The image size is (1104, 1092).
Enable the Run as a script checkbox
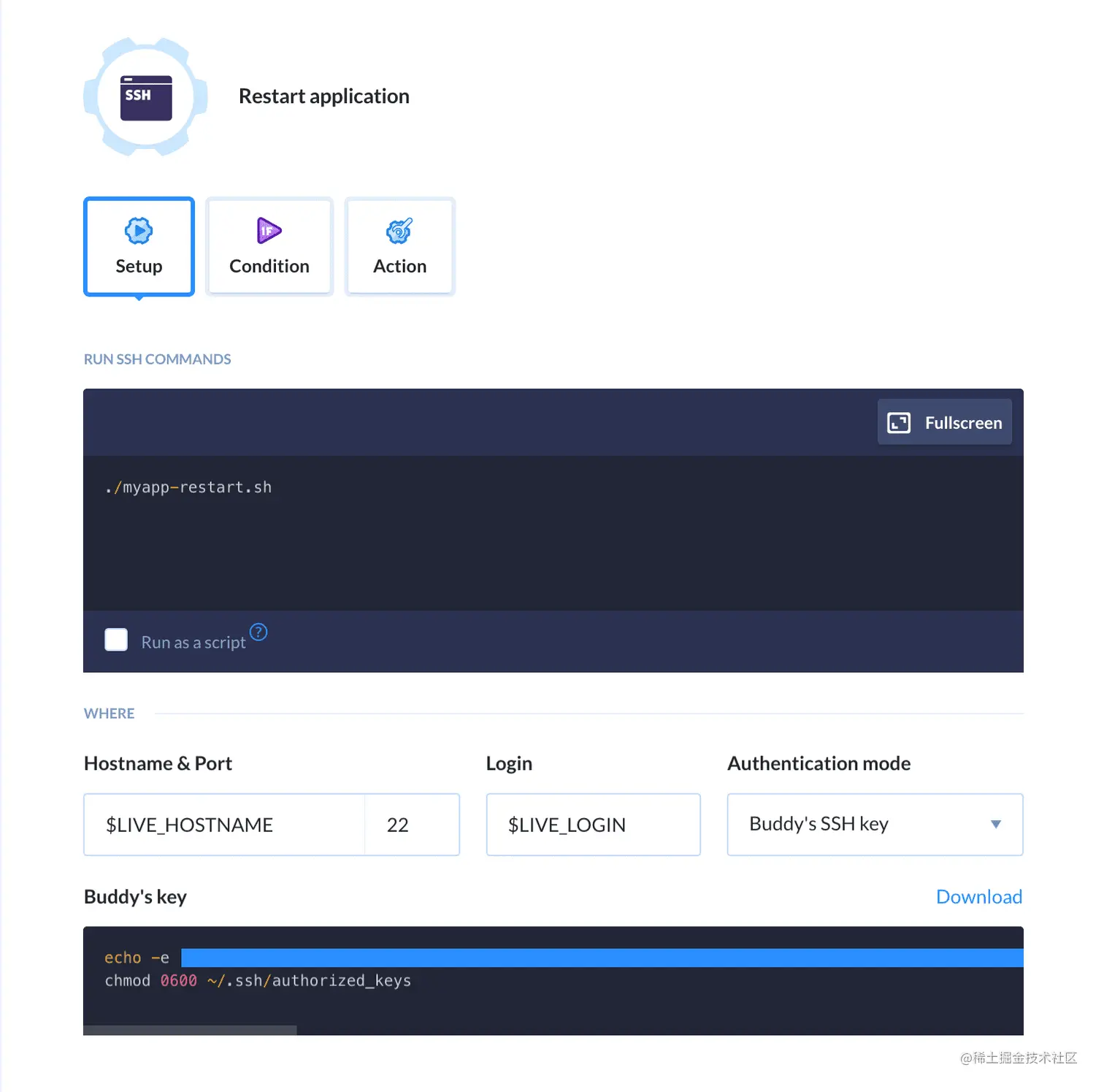coord(116,640)
